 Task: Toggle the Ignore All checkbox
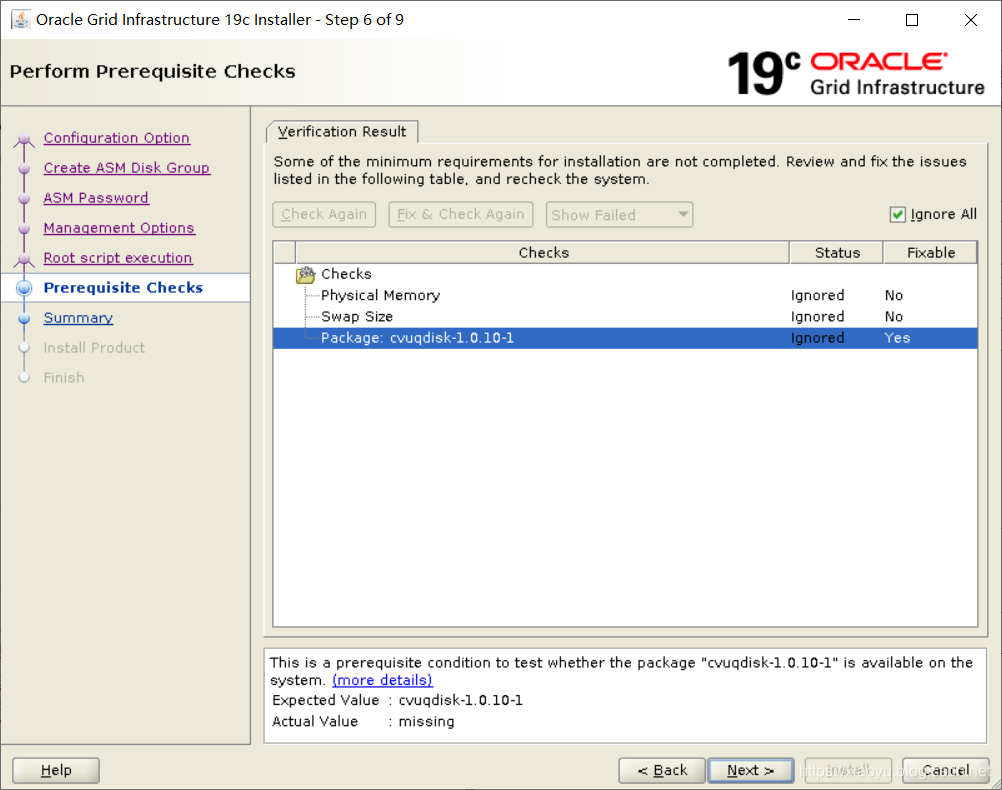[x=898, y=215]
